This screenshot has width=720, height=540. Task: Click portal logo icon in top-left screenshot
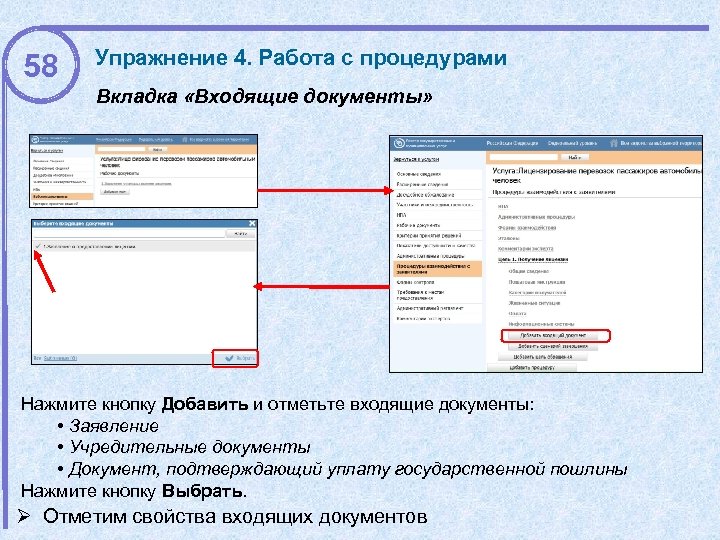click(x=36, y=140)
